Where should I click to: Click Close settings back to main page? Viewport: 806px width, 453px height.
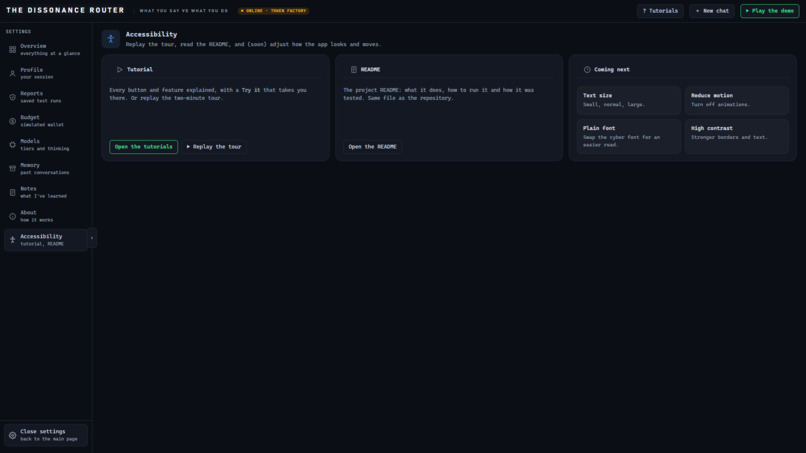coord(46,435)
